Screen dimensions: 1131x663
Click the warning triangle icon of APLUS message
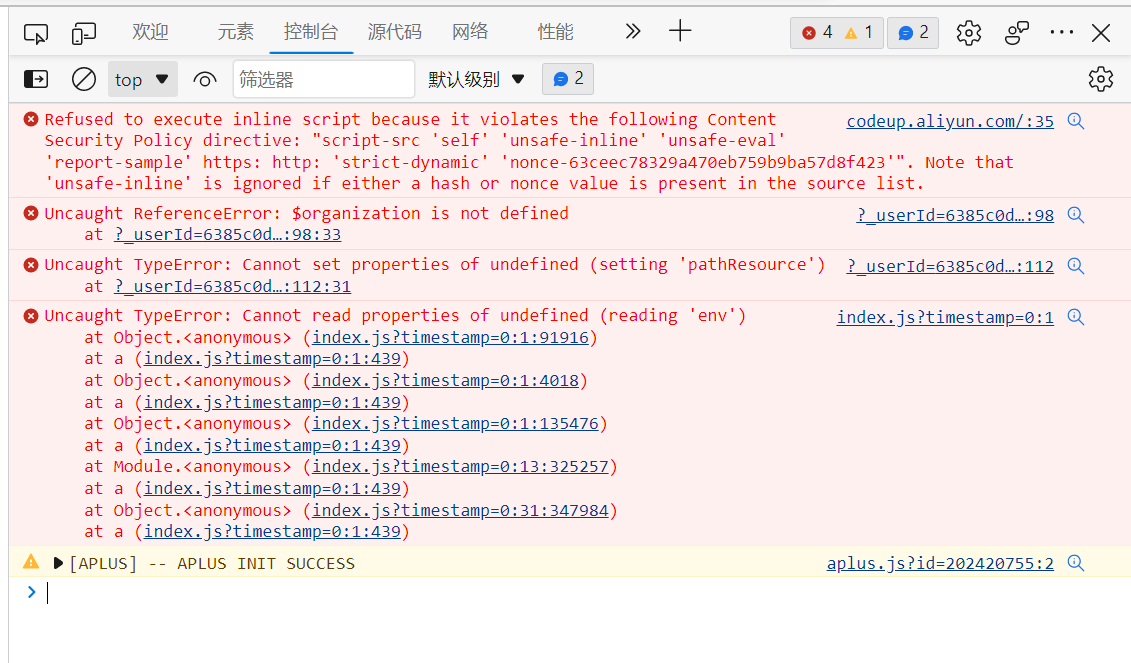(31, 561)
